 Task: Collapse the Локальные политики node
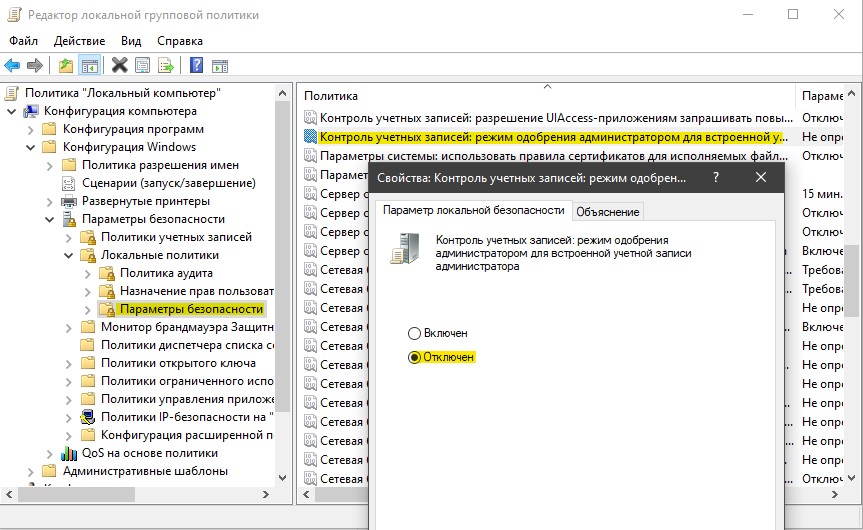pos(69,255)
